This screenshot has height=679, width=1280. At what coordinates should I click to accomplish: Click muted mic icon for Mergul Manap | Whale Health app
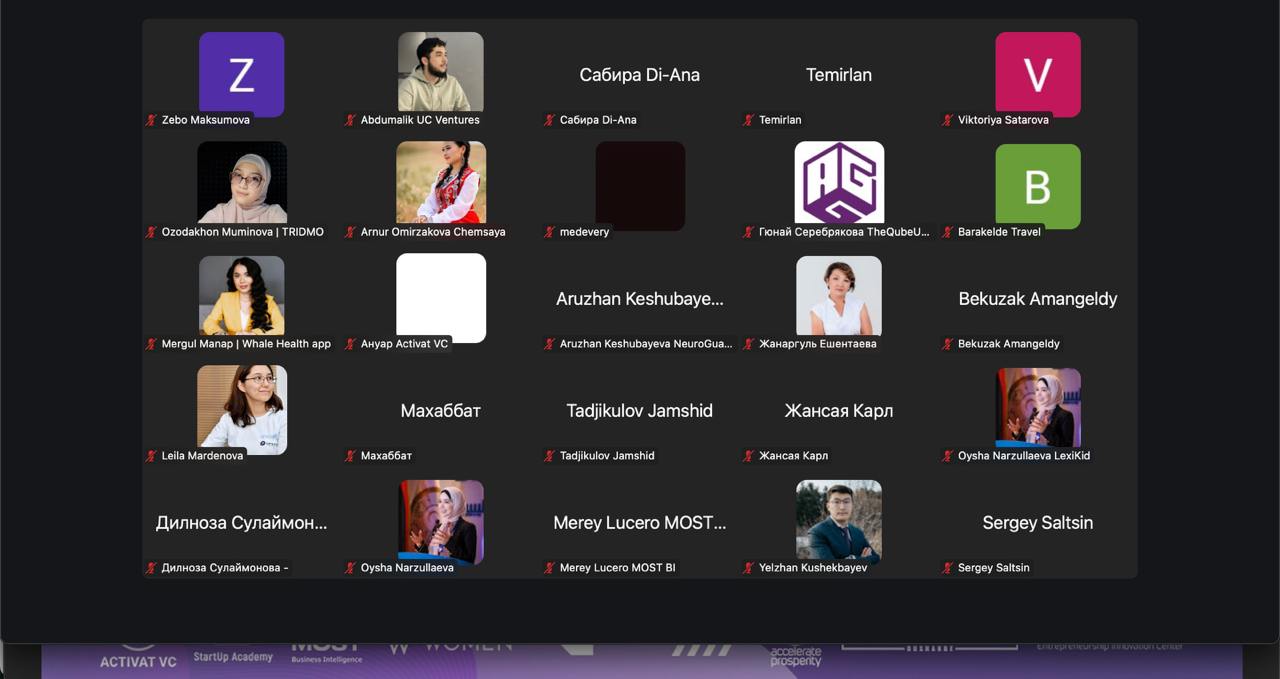[152, 344]
